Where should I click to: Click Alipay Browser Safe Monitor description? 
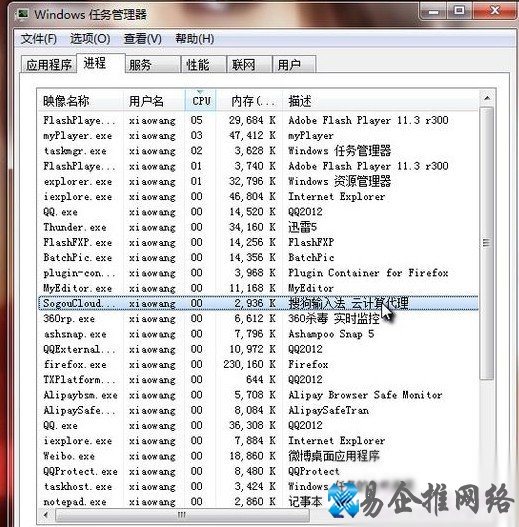[x=365, y=395]
